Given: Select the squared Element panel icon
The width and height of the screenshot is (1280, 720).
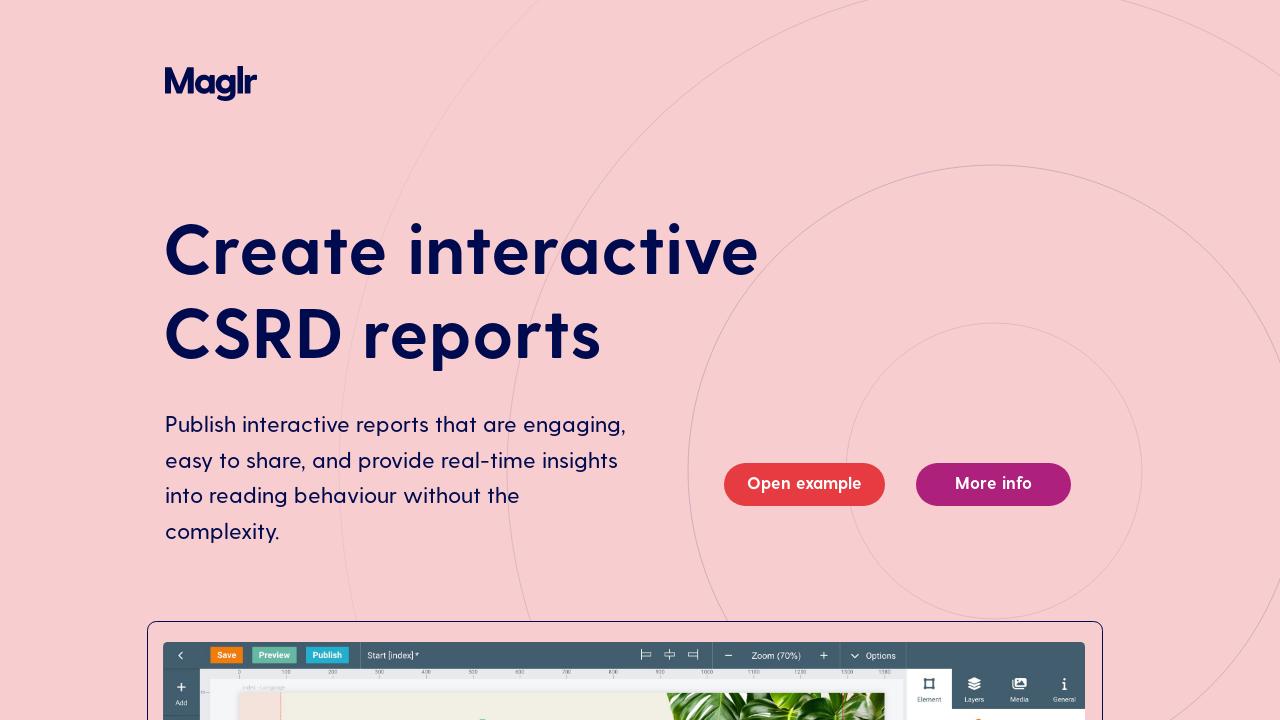Looking at the screenshot, I should (929, 685).
